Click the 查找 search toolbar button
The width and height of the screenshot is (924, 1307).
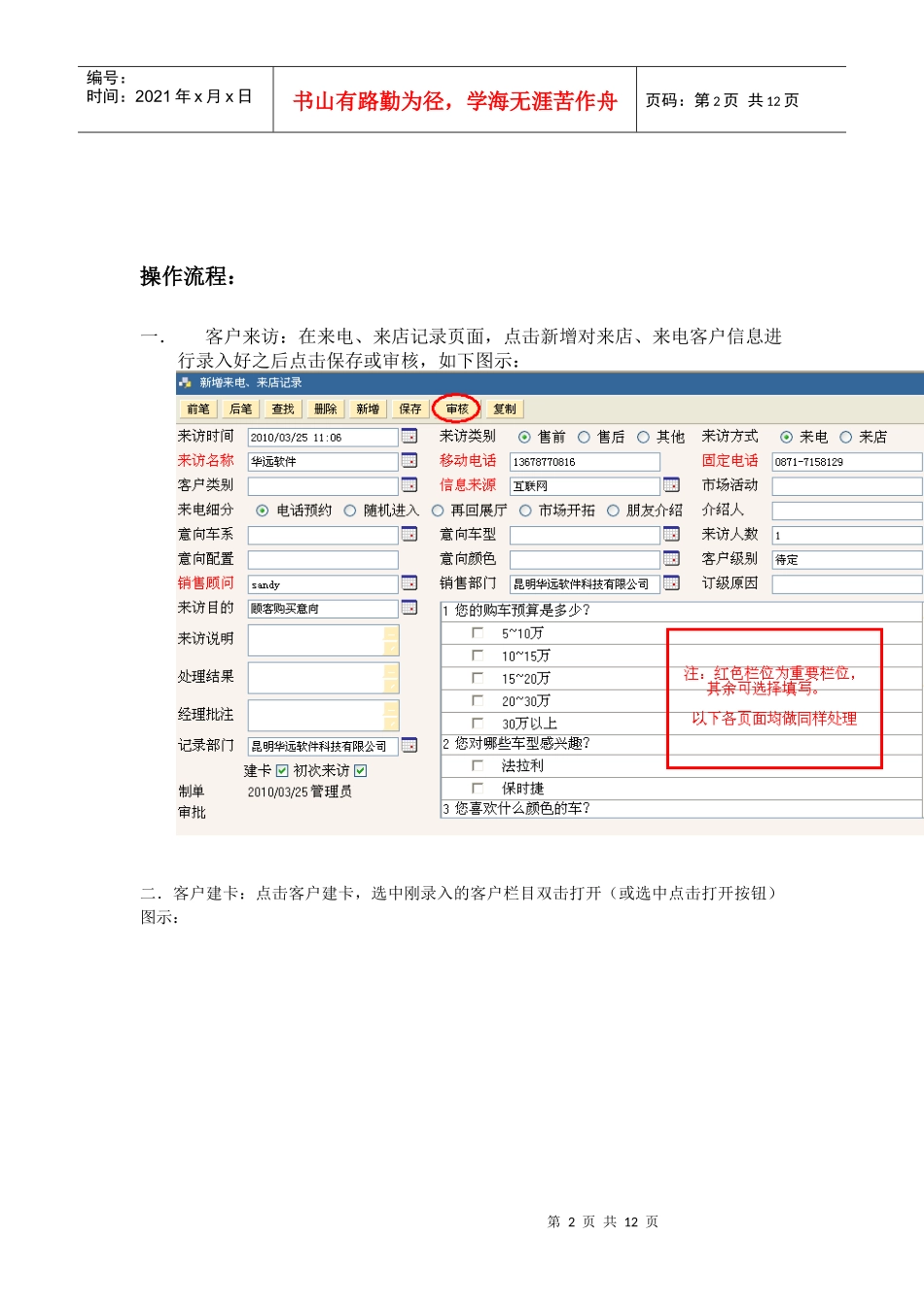283,409
